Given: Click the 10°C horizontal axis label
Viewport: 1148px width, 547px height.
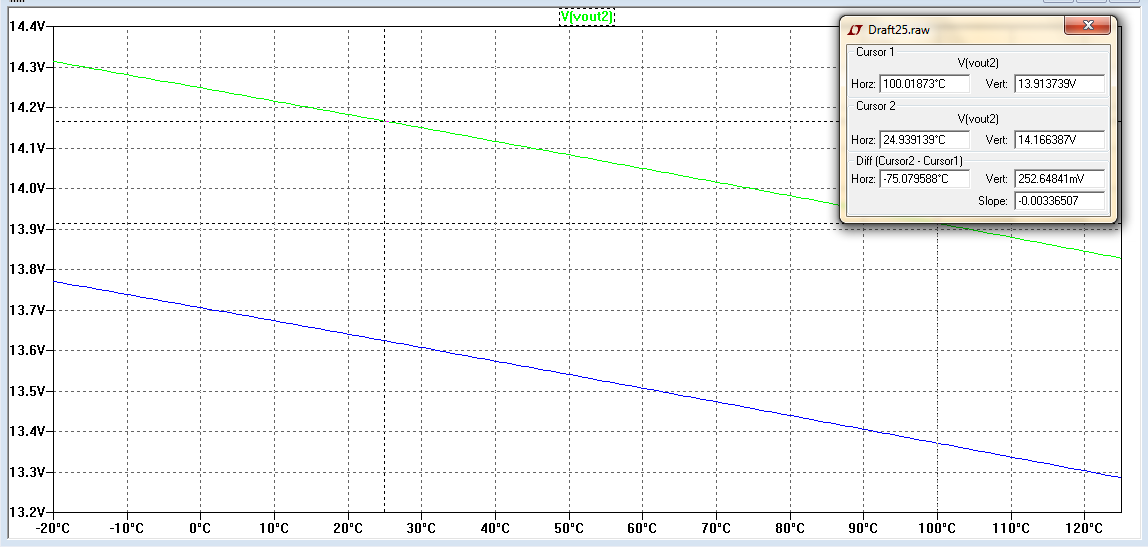Looking at the screenshot, I should (x=275, y=529).
